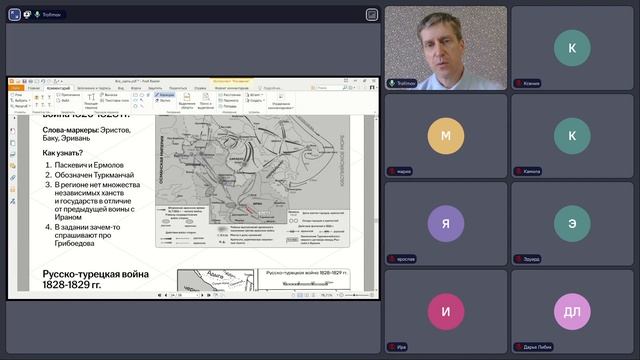
Task: Open Manage comments (Управление комментариями) dropdown
Action: coord(281,101)
